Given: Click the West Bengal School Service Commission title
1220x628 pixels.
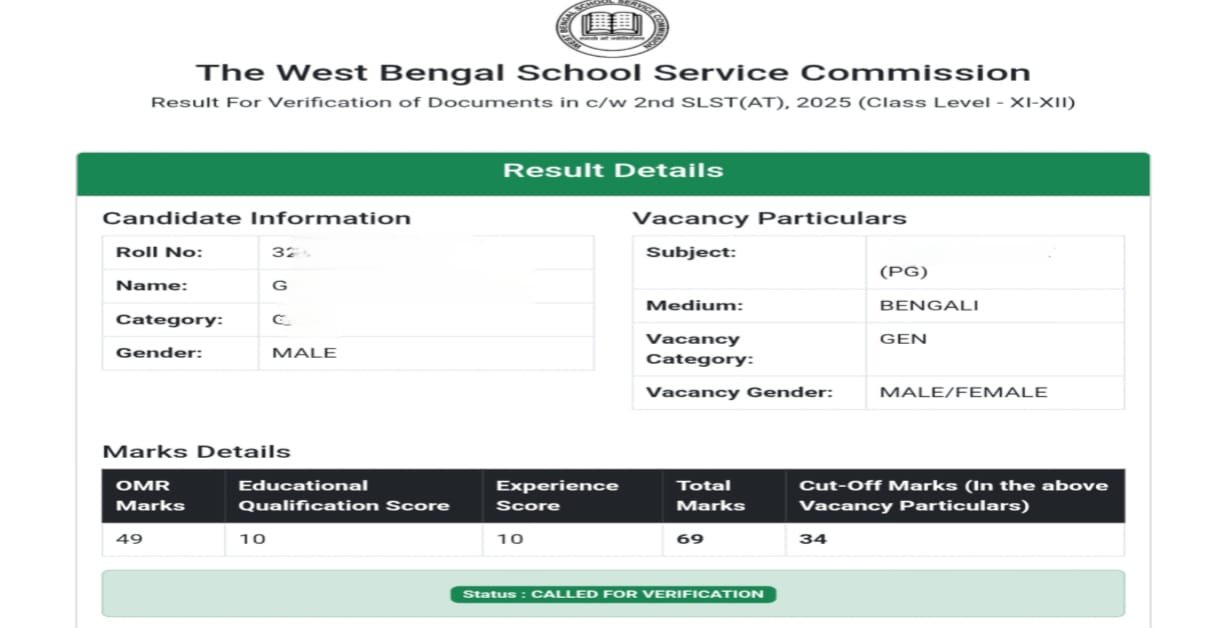Looking at the screenshot, I should point(612,73).
